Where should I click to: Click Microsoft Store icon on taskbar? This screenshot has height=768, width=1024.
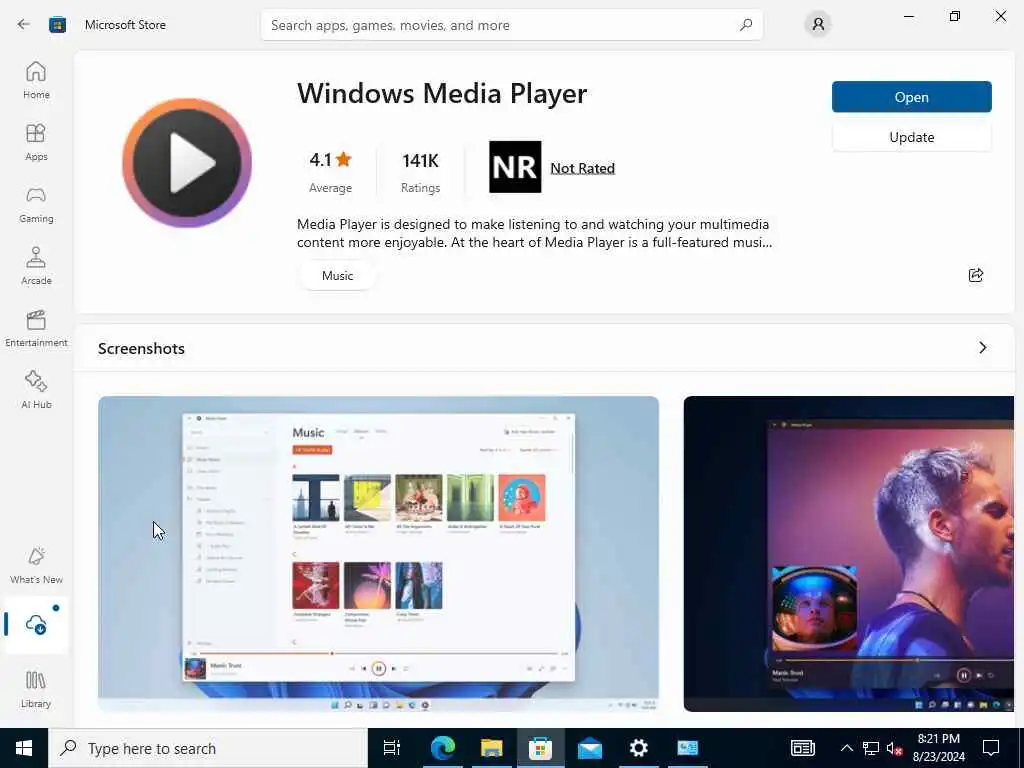click(540, 748)
